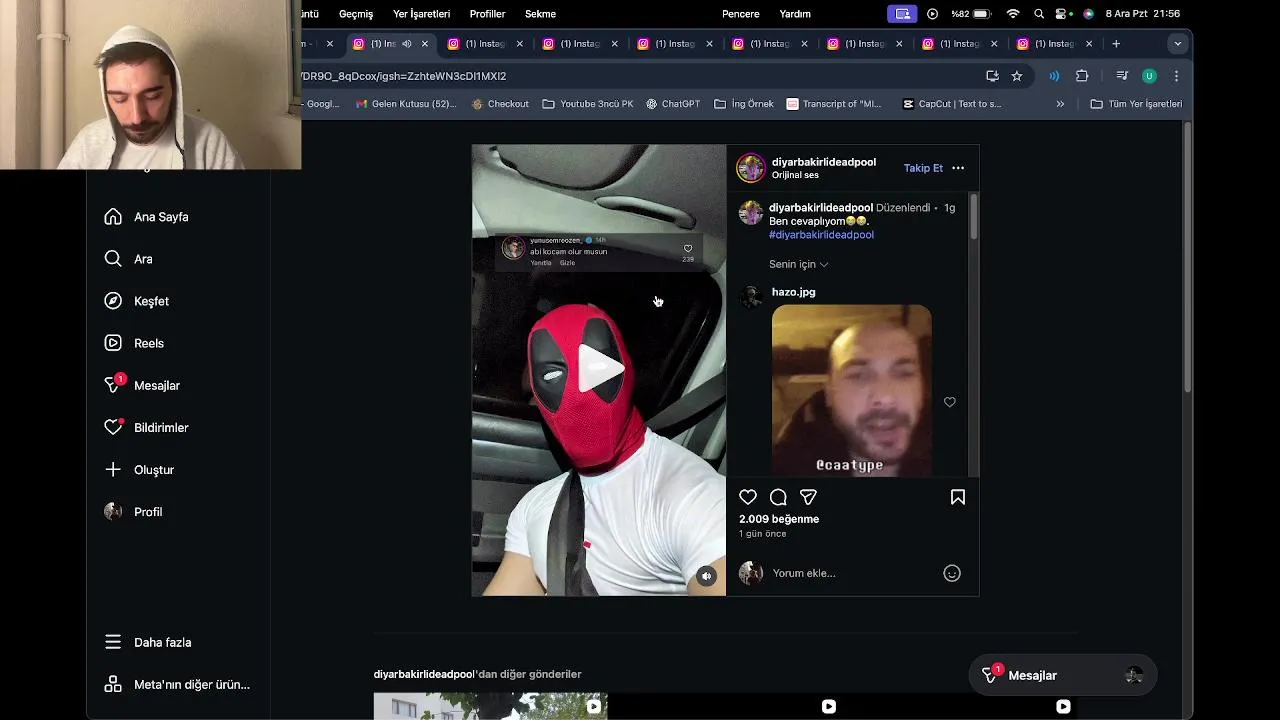The width and height of the screenshot is (1280, 720).
Task: Open a new tab with the plus button
Action: (1116, 44)
